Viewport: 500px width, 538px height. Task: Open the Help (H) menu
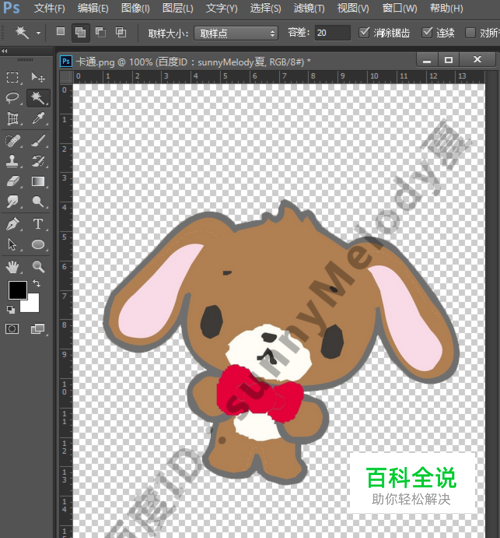pyautogui.click(x=446, y=8)
